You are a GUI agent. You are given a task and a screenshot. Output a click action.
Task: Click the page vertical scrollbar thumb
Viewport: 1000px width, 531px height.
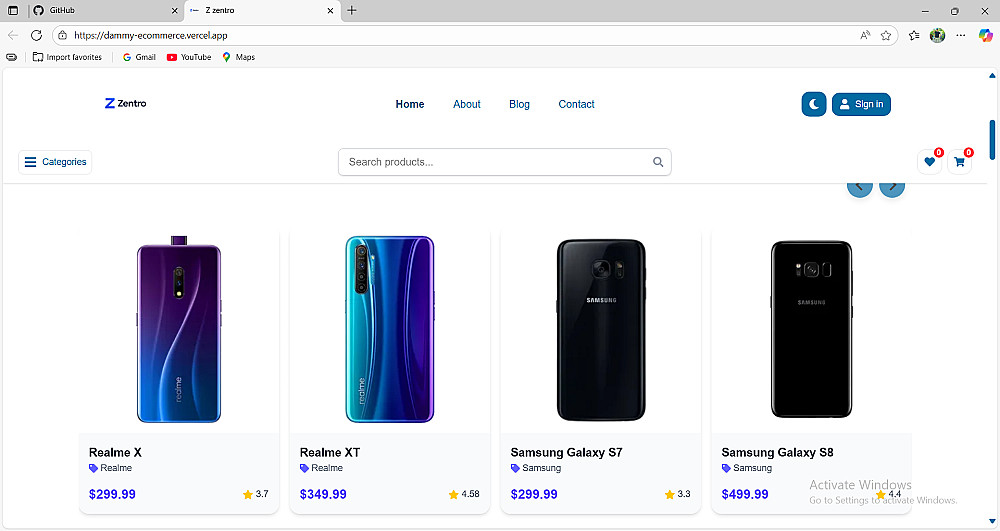[992, 140]
